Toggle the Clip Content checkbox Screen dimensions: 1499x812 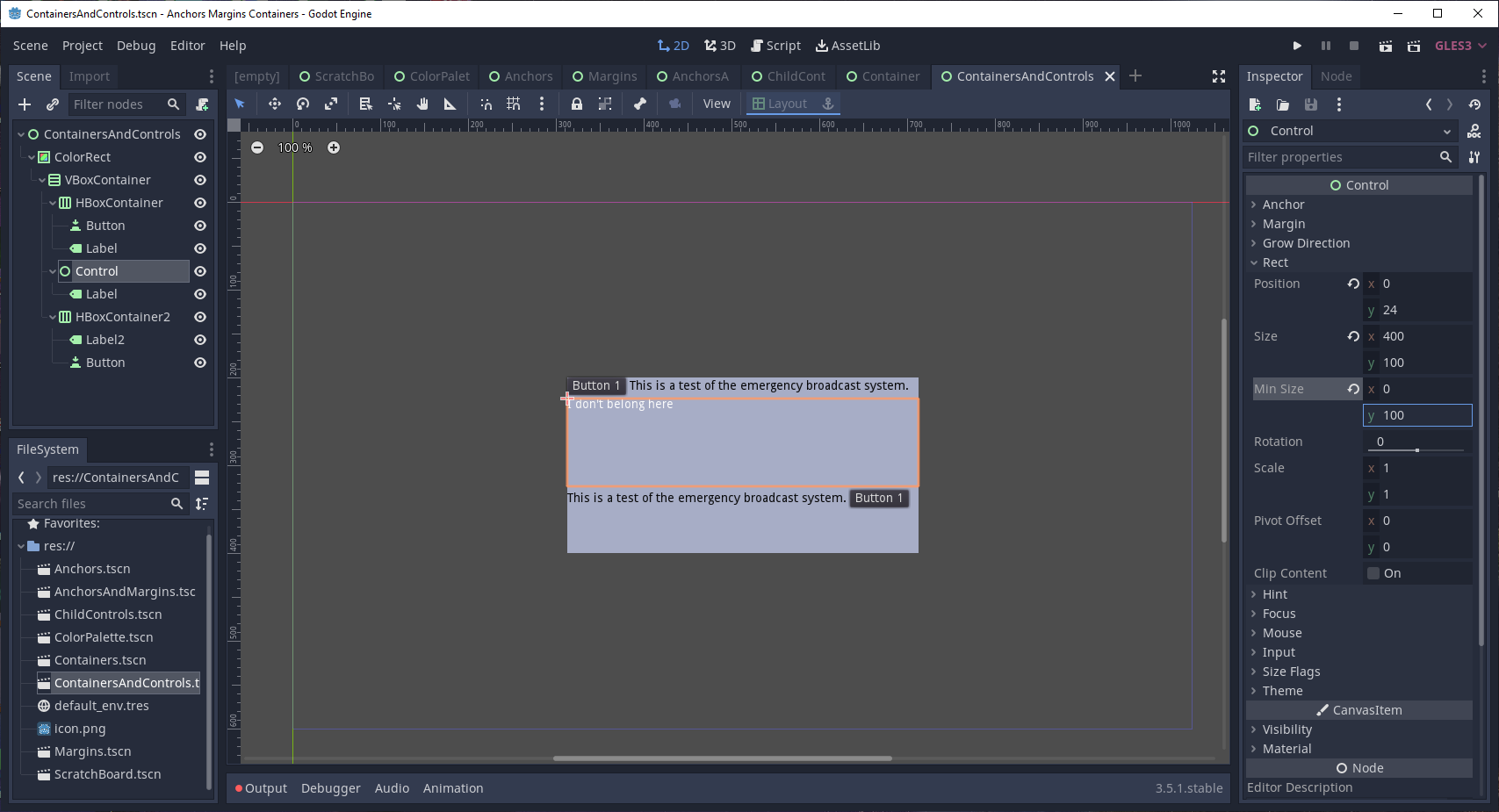[1373, 572]
